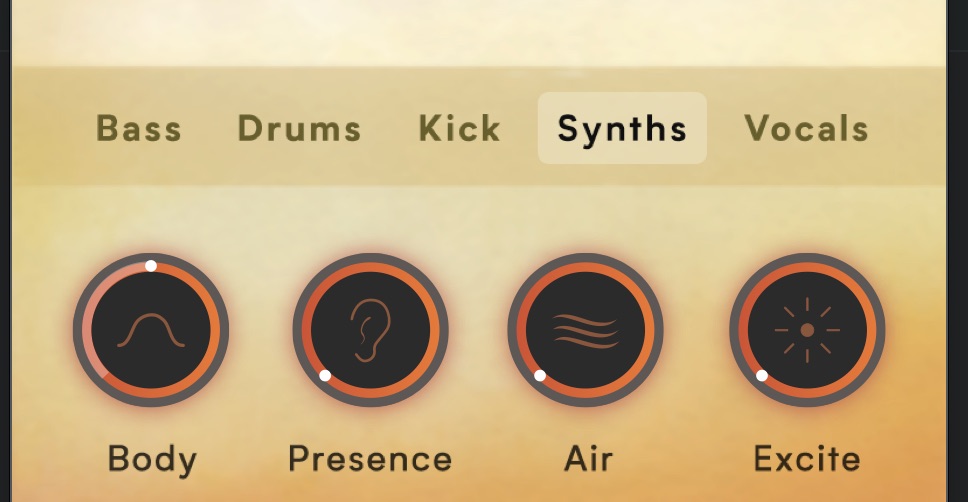Click the Air label text
The image size is (968, 502).
point(588,459)
